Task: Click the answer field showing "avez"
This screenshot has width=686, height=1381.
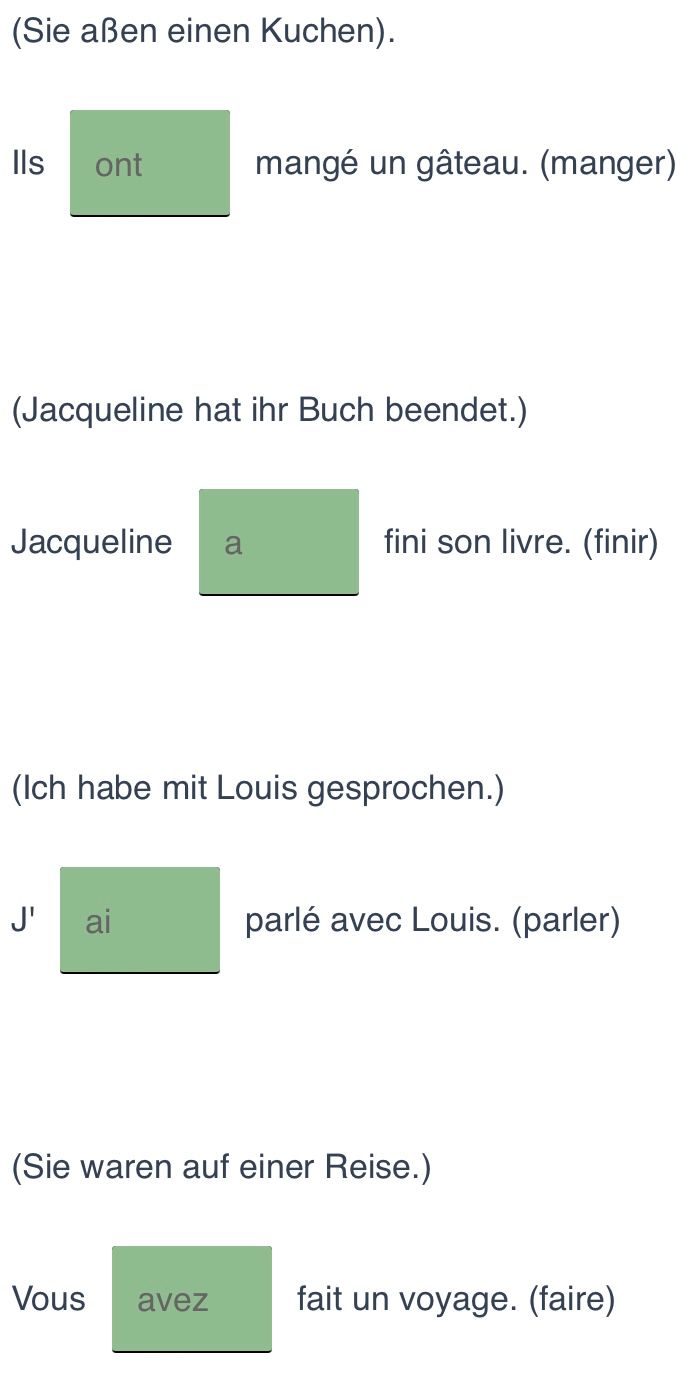Action: pyautogui.click(x=192, y=1299)
